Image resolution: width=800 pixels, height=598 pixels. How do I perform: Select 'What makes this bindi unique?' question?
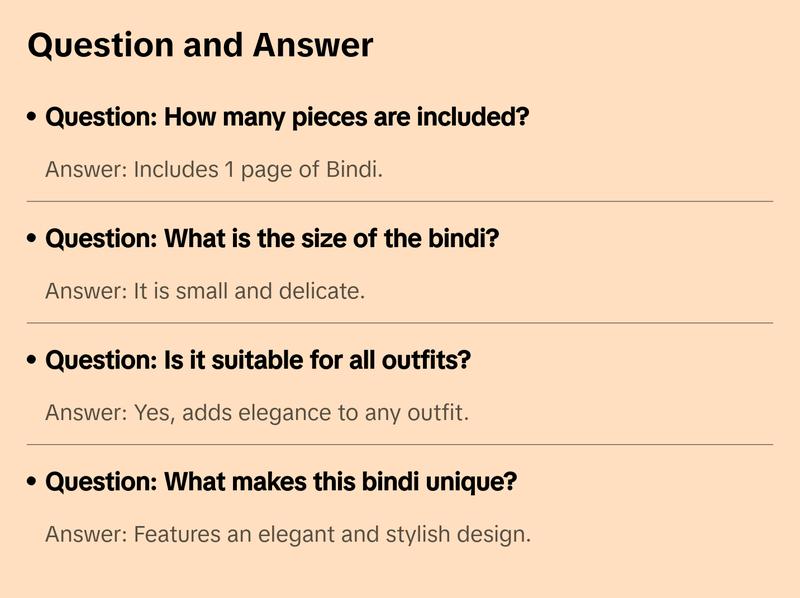[281, 482]
